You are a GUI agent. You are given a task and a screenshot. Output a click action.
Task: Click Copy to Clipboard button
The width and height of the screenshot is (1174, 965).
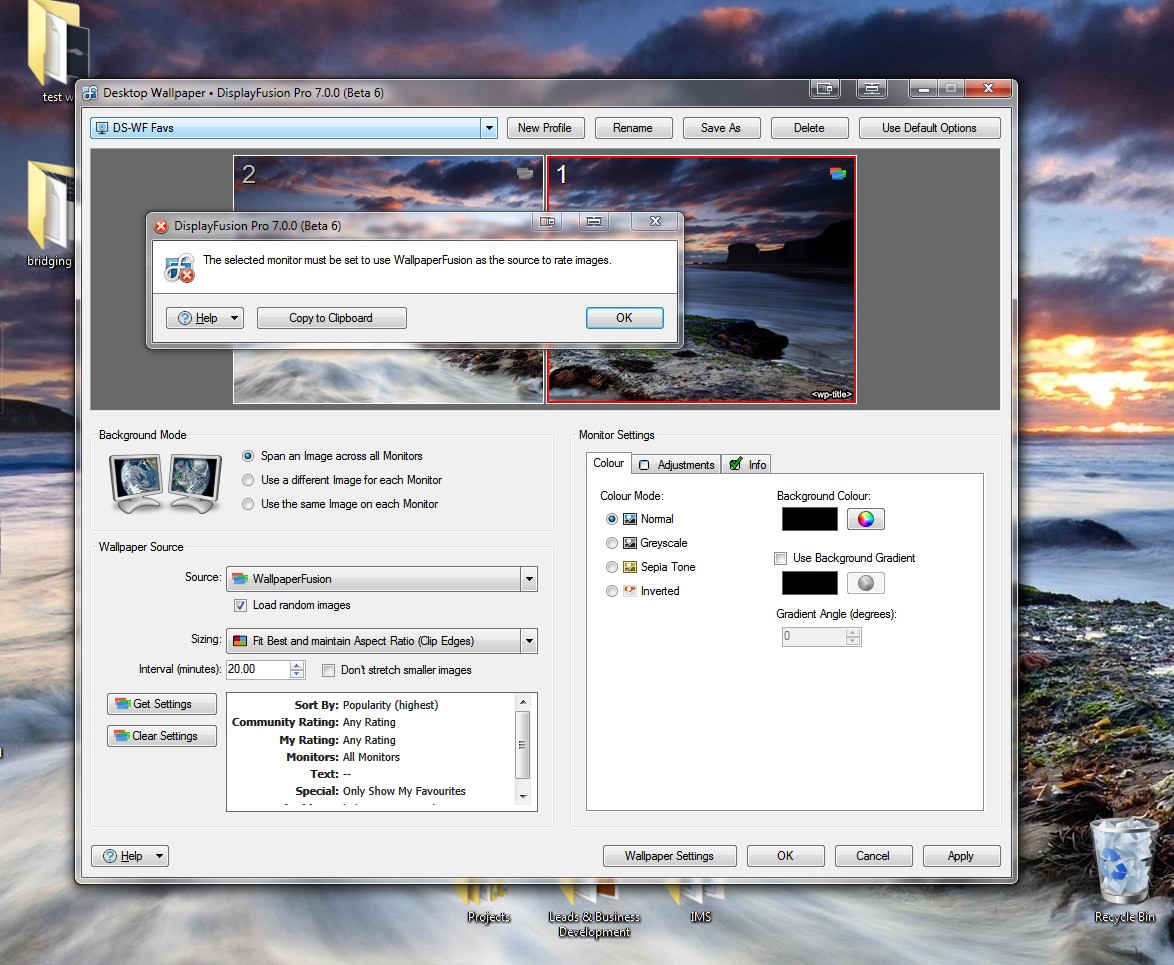[x=331, y=318]
